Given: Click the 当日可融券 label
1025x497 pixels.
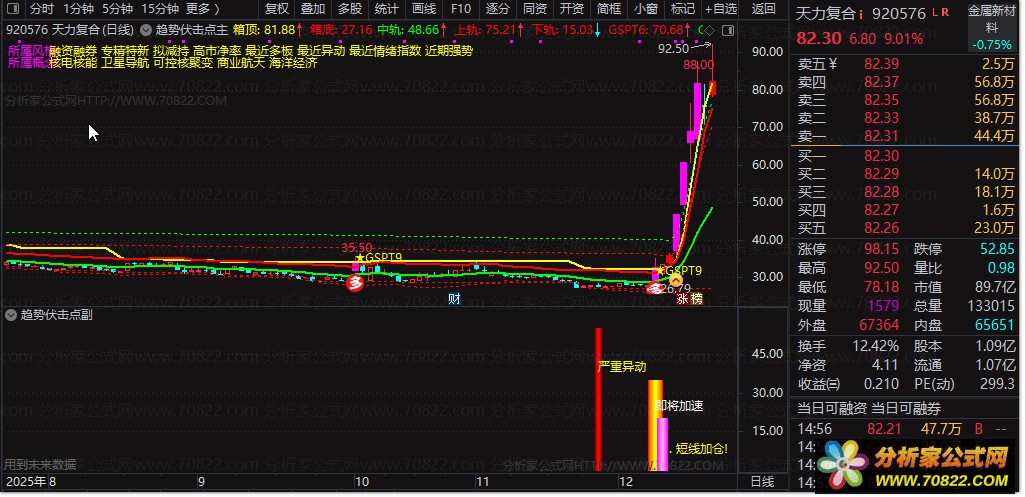Looking at the screenshot, I should coord(906,409).
